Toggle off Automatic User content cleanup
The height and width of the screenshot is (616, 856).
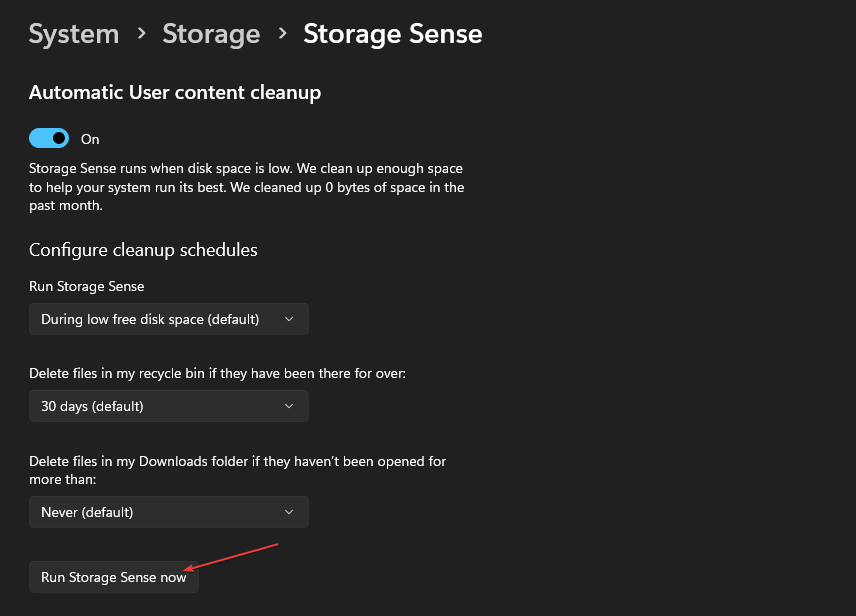[x=48, y=138]
